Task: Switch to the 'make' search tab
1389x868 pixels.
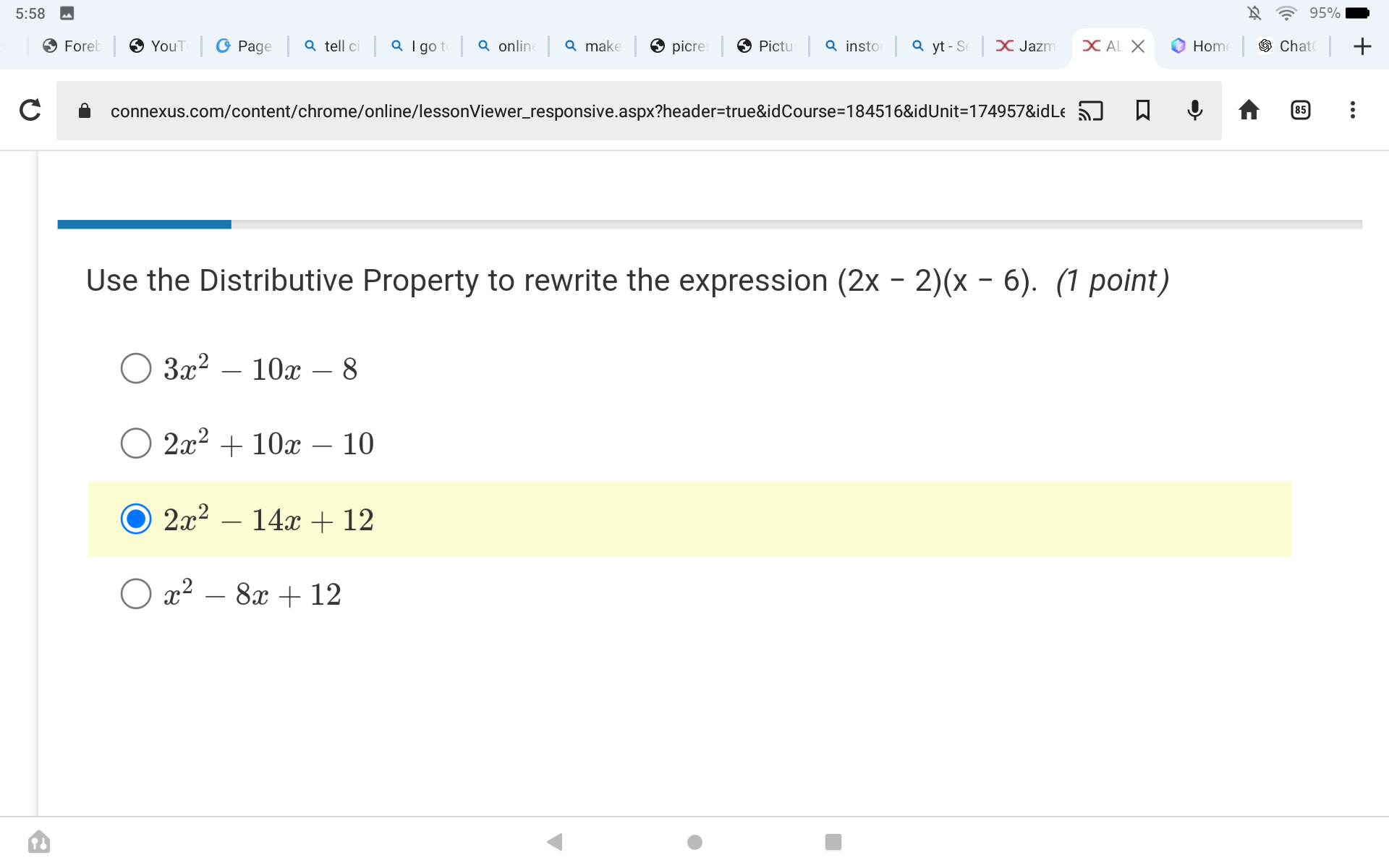Action: pos(592,46)
